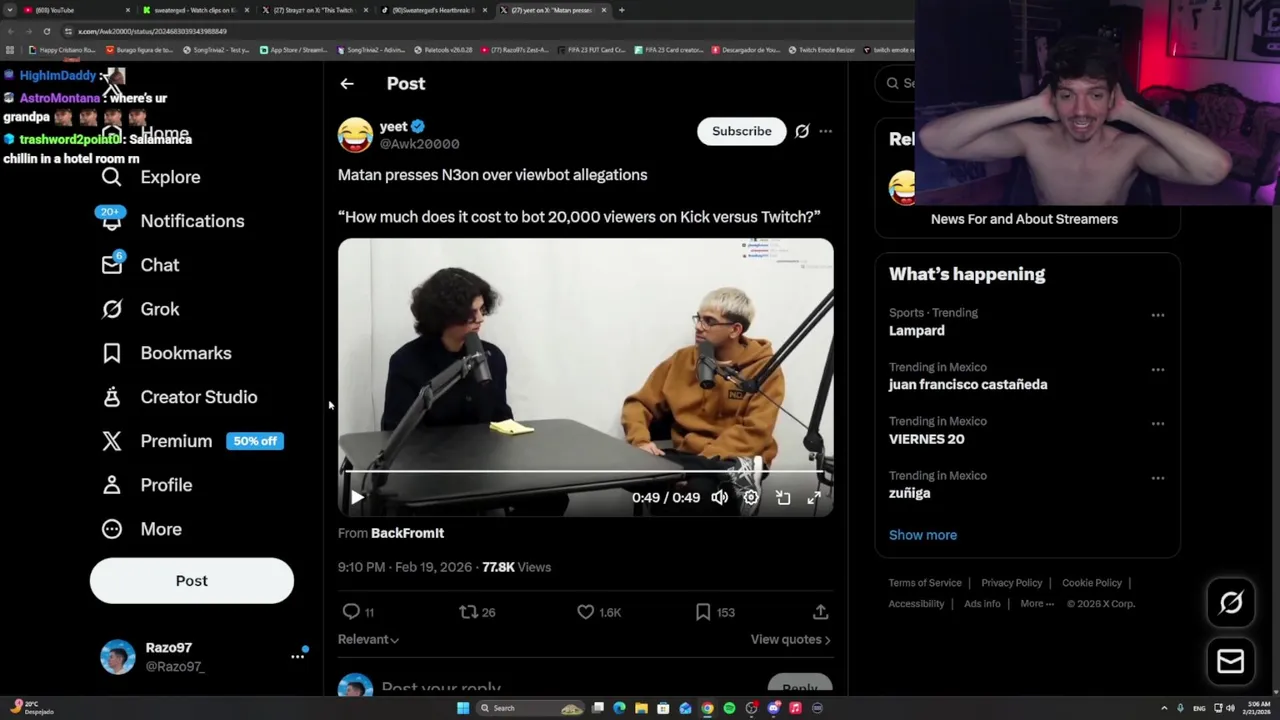1280x720 pixels.
Task: Open options for Lampard trend
Action: click(x=1157, y=315)
